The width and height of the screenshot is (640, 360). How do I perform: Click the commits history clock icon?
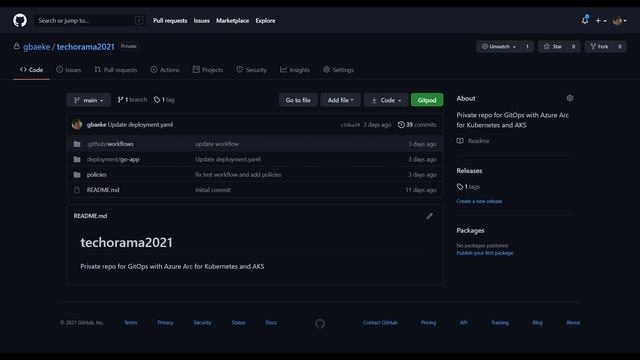pos(401,124)
